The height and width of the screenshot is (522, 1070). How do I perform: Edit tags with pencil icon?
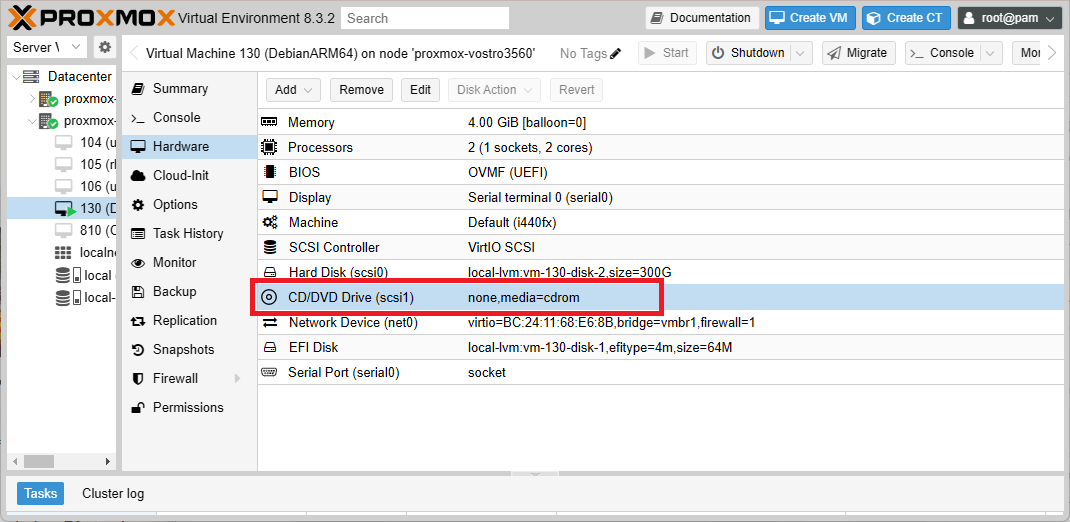[x=616, y=53]
